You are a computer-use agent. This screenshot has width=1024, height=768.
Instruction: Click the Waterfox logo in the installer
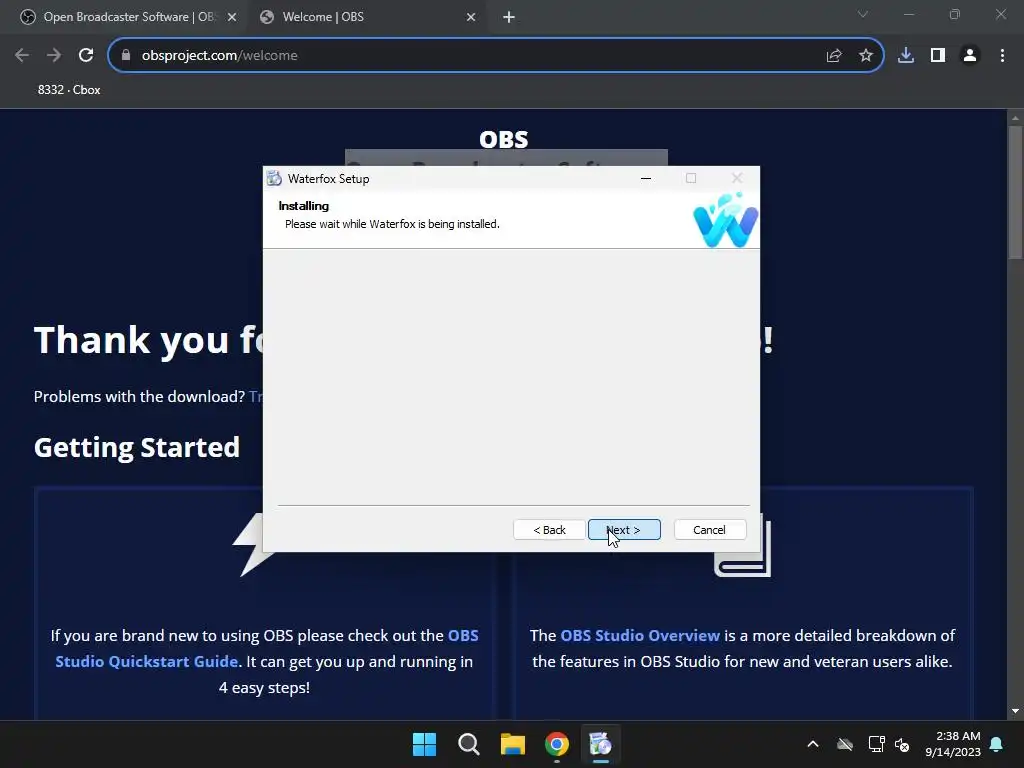pyautogui.click(x=726, y=220)
